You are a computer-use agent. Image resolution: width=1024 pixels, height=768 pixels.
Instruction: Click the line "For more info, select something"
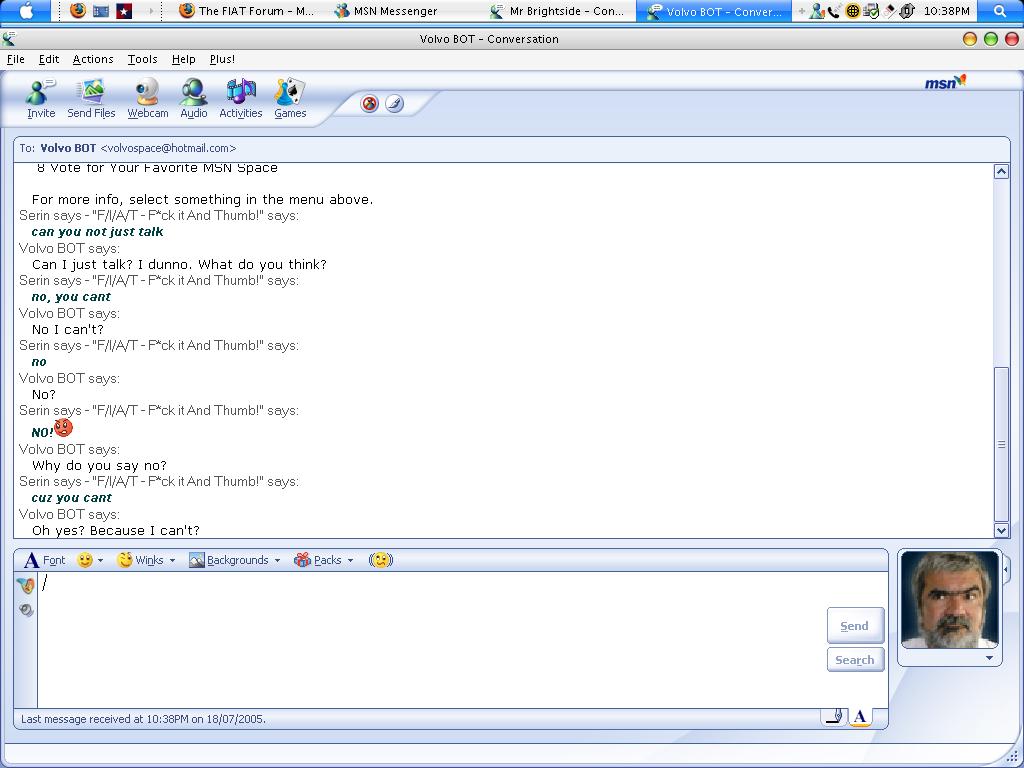click(202, 200)
